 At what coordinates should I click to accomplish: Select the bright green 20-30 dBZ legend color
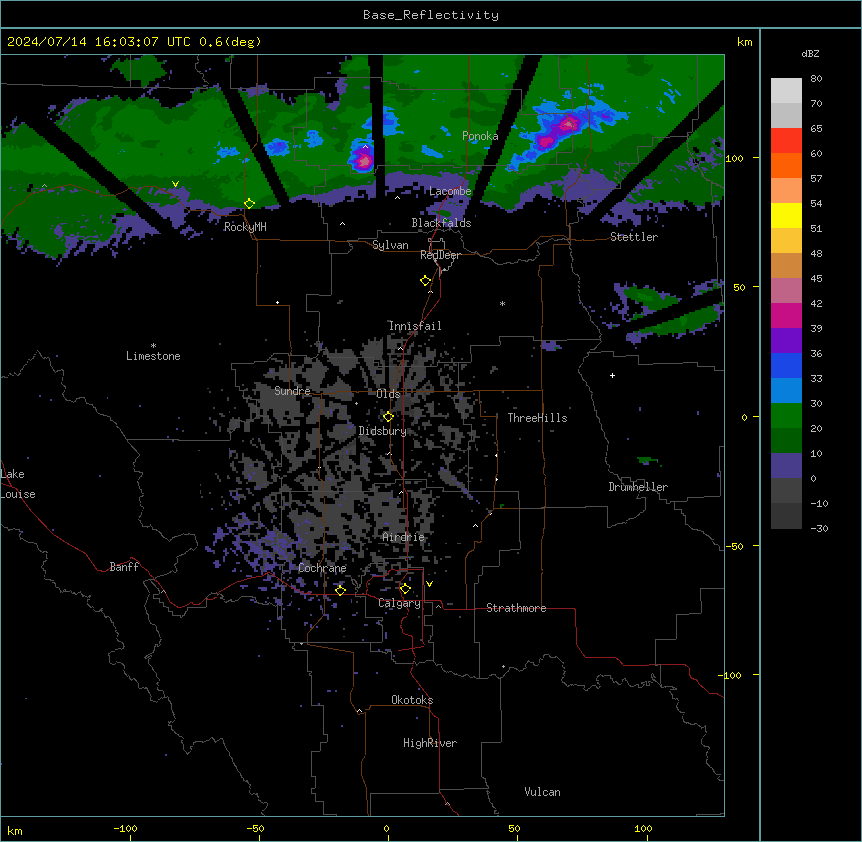pos(786,416)
